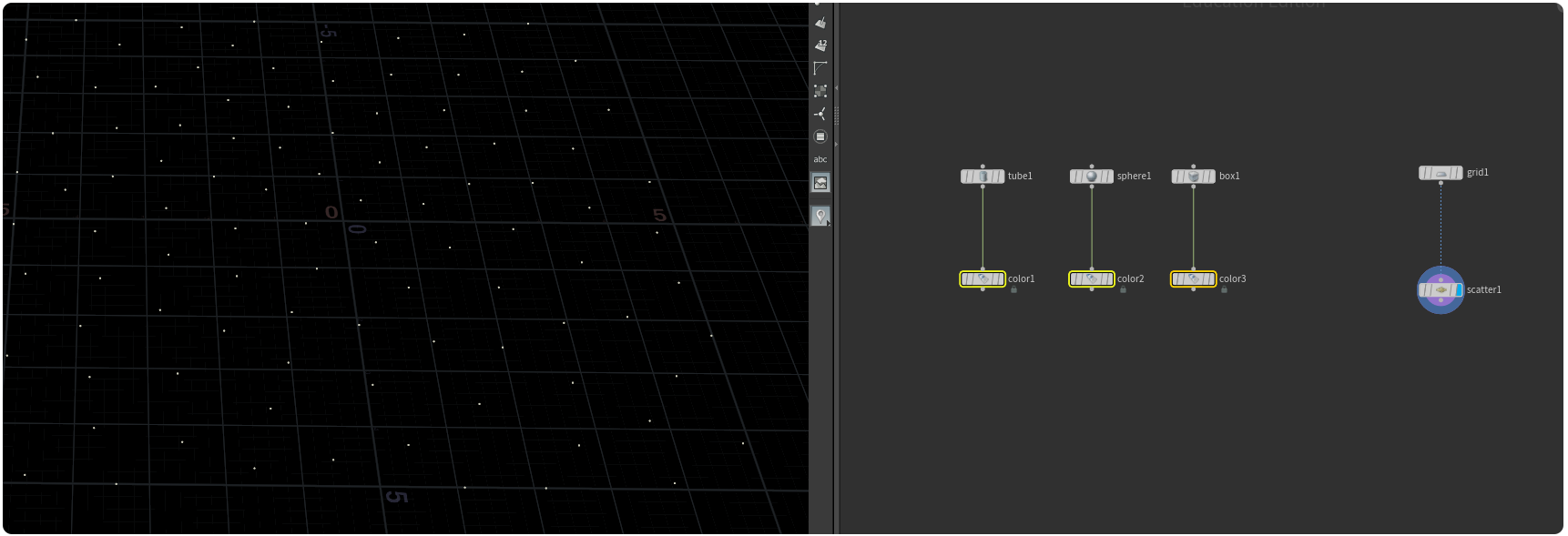Click the wire between sphere1 and color2
Screen dimensions: 1568x536
(x=1092, y=228)
